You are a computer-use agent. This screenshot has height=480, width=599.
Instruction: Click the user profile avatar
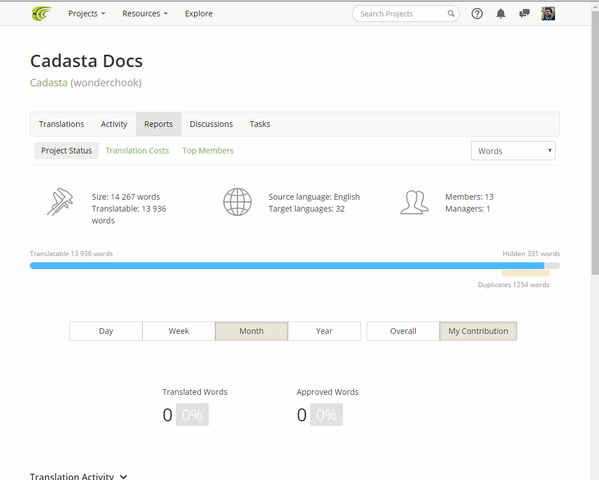548,14
